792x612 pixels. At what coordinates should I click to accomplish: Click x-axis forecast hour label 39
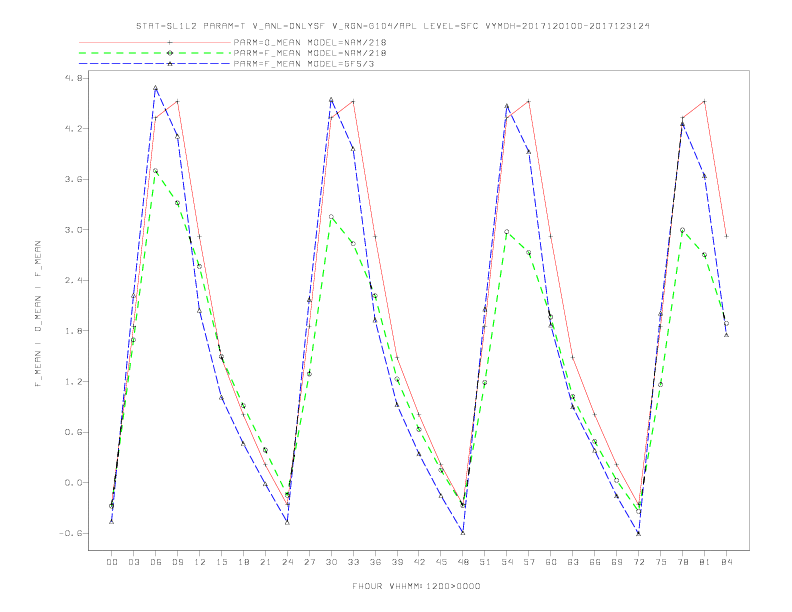397,562
